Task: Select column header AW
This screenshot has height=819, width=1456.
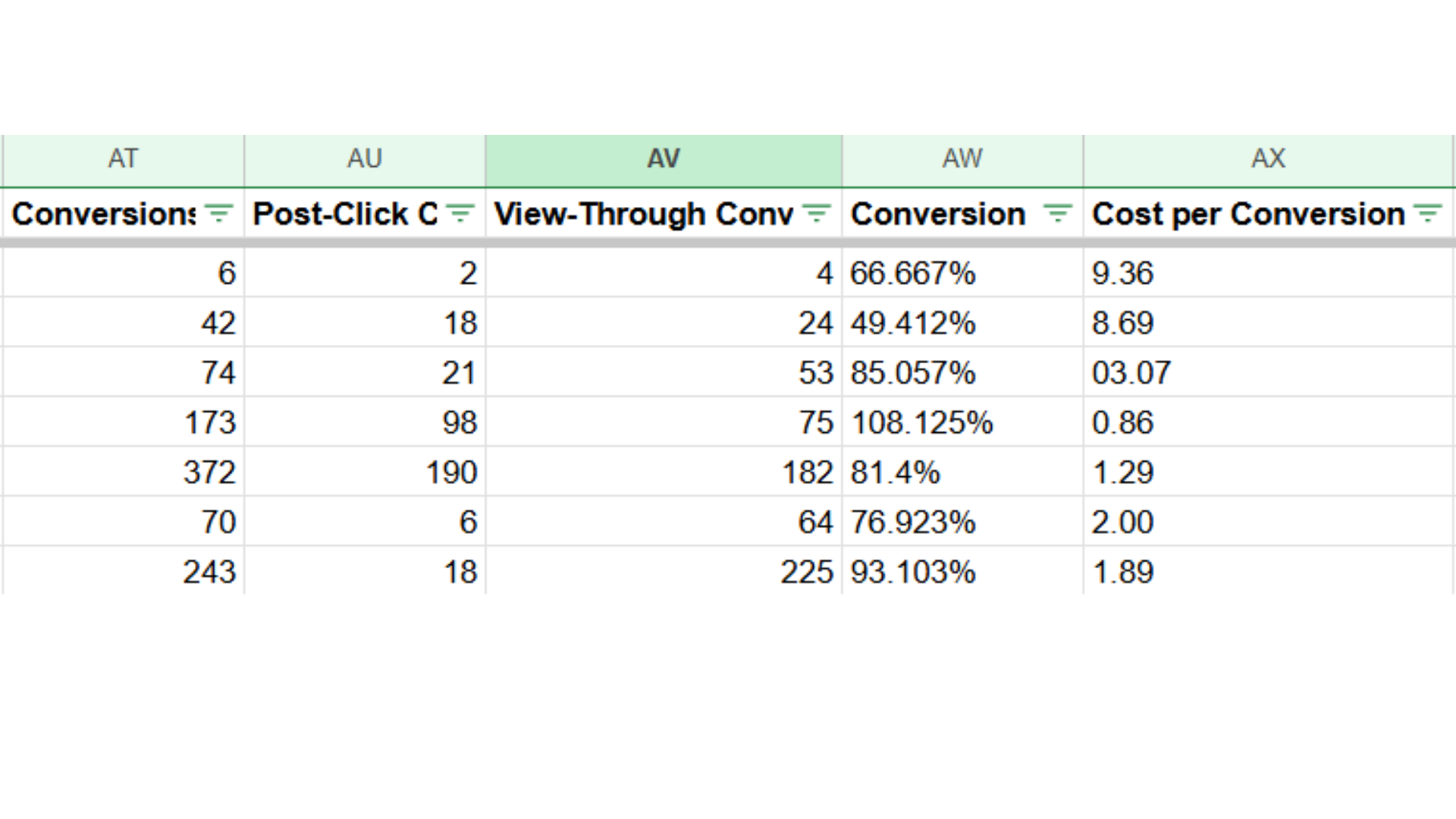Action: [x=962, y=158]
